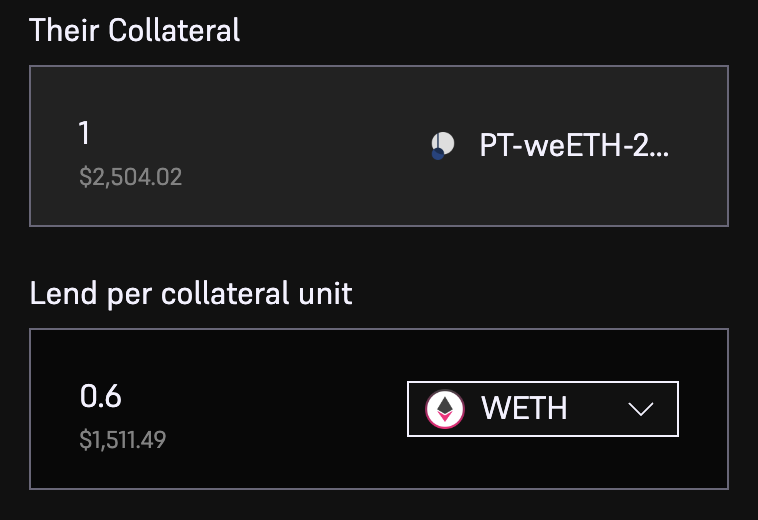Open the WETH token dropdown by its label

coord(524,408)
